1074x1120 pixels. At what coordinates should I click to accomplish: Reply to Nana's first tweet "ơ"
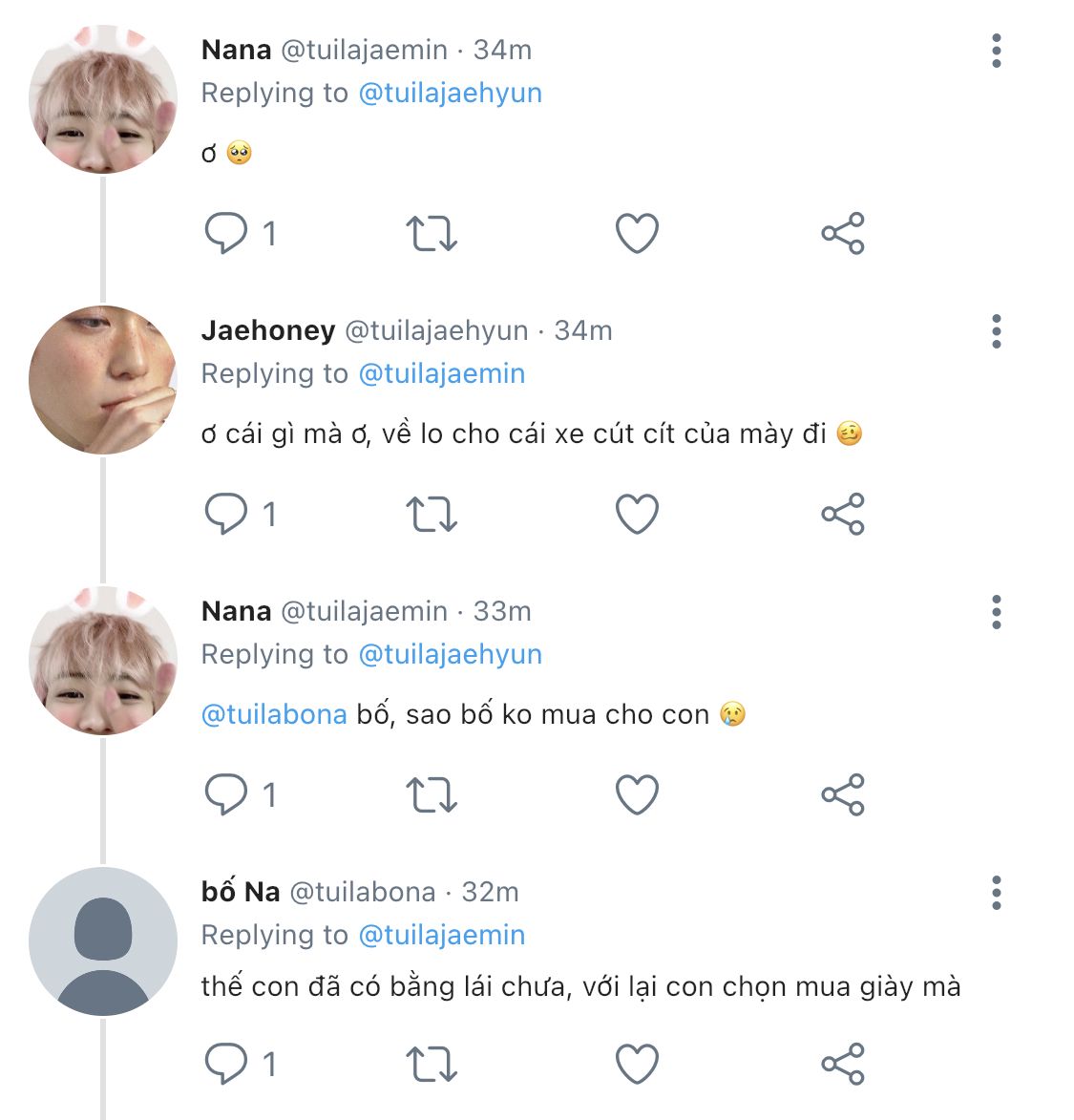click(226, 233)
